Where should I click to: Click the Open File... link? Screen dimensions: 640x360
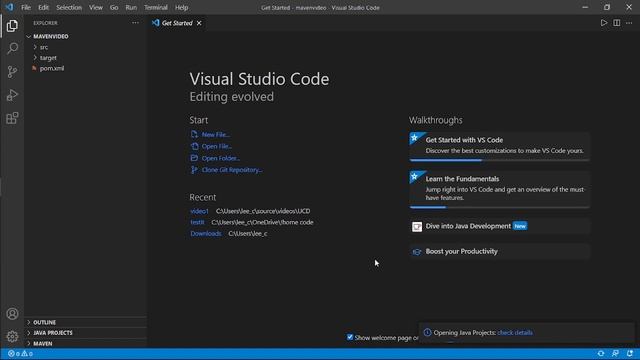tap(217, 146)
